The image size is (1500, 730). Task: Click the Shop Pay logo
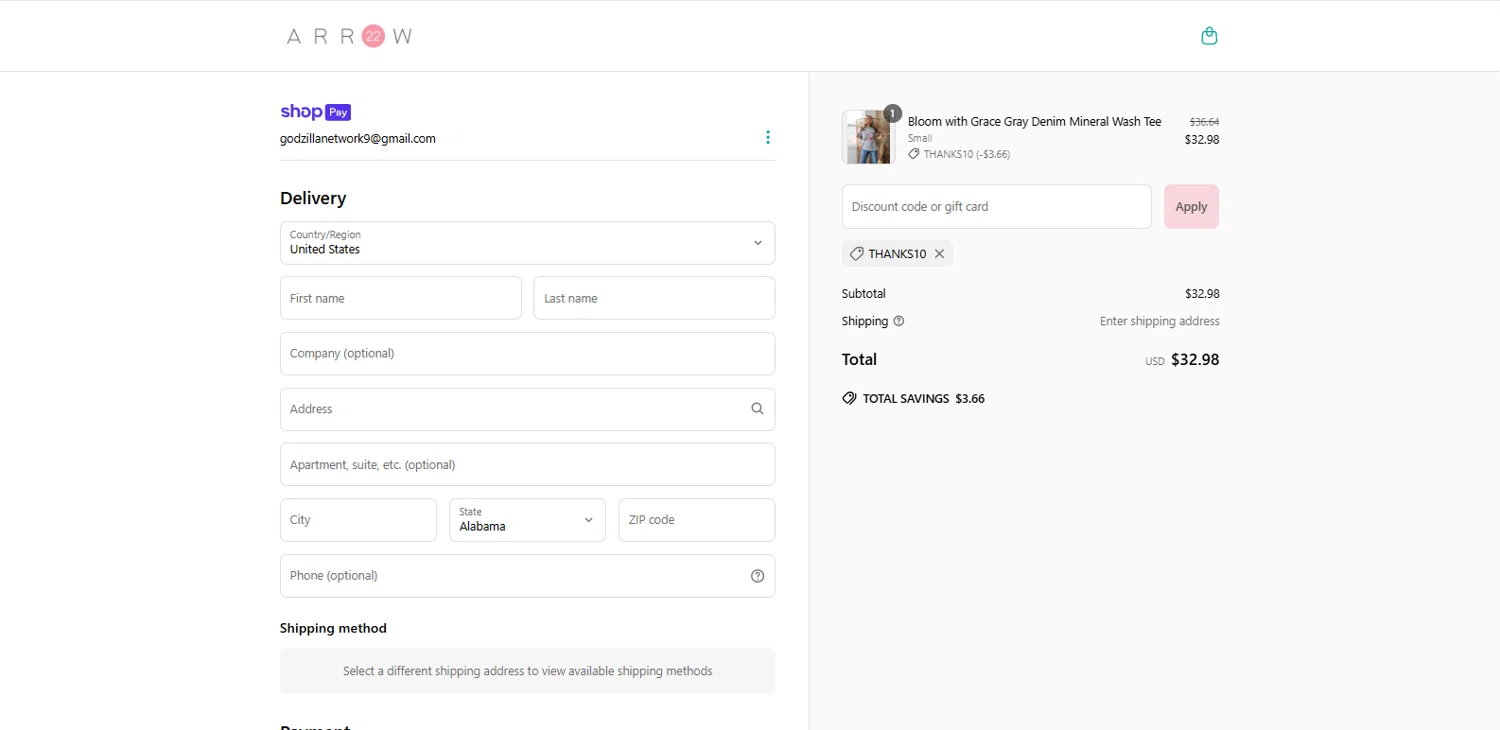pyautogui.click(x=315, y=112)
